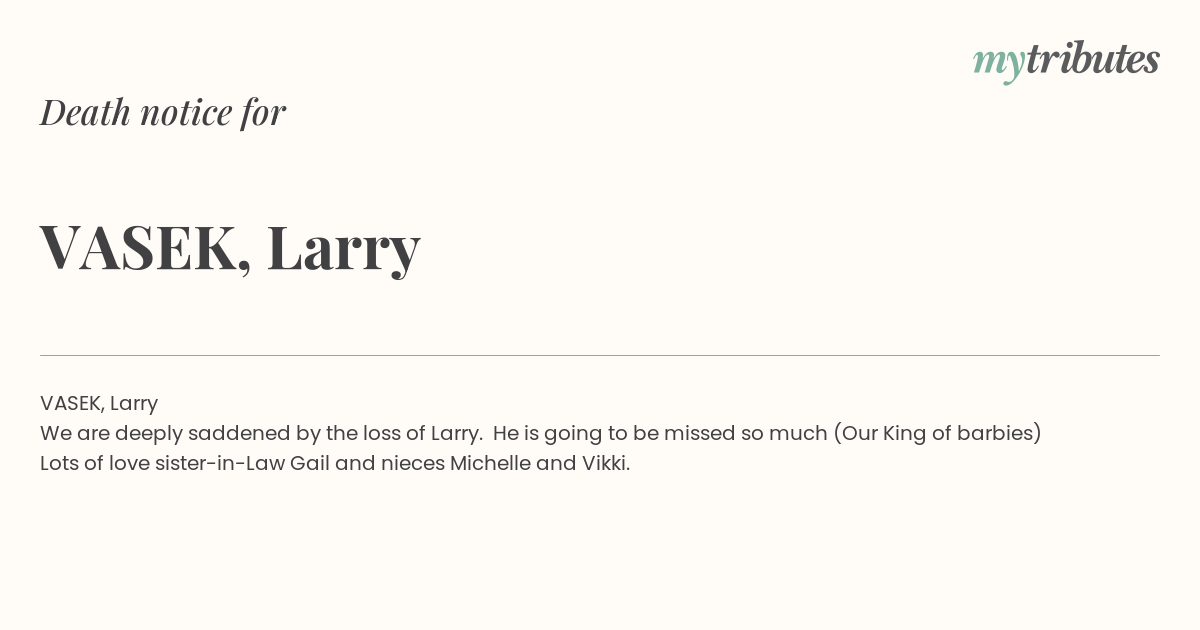This screenshot has width=1200, height=630.
Task: Click the word "VASEK," in the large title
Action: pos(146,249)
